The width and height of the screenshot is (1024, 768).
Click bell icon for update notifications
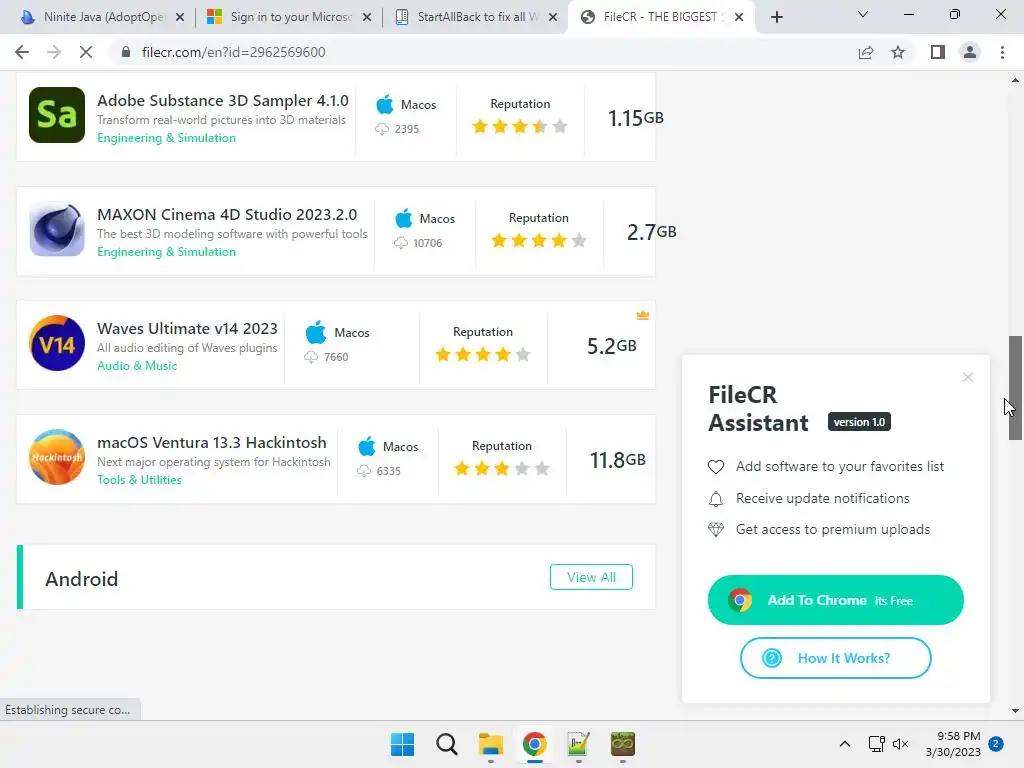coord(716,499)
